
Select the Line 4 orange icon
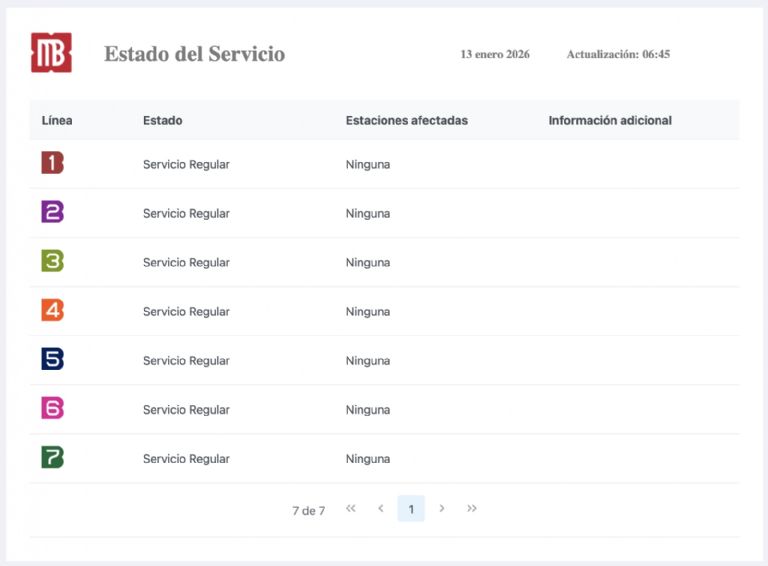pyautogui.click(x=52, y=310)
